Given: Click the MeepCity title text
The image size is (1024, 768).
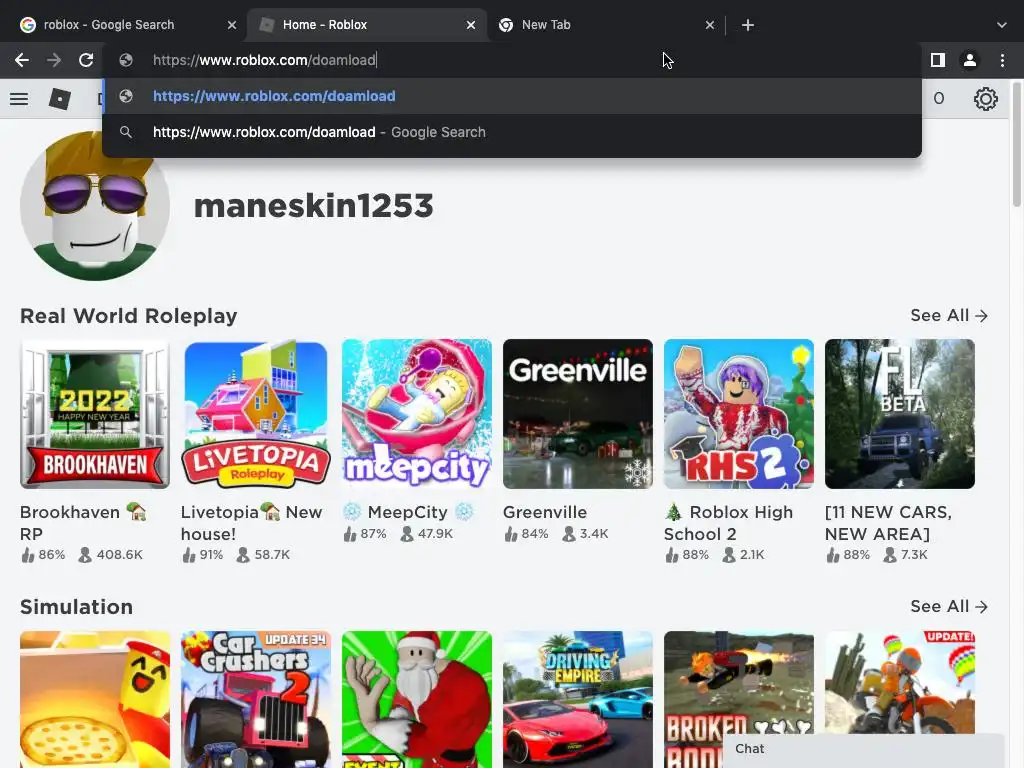Looking at the screenshot, I should [x=408, y=512].
